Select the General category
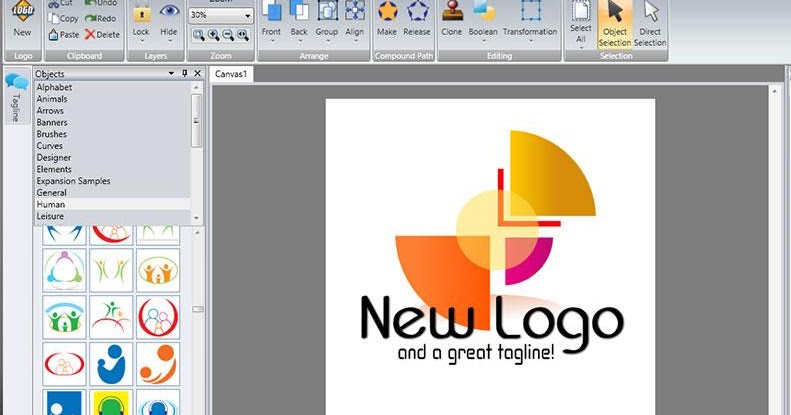The height and width of the screenshot is (415, 791). pyautogui.click(x=112, y=193)
